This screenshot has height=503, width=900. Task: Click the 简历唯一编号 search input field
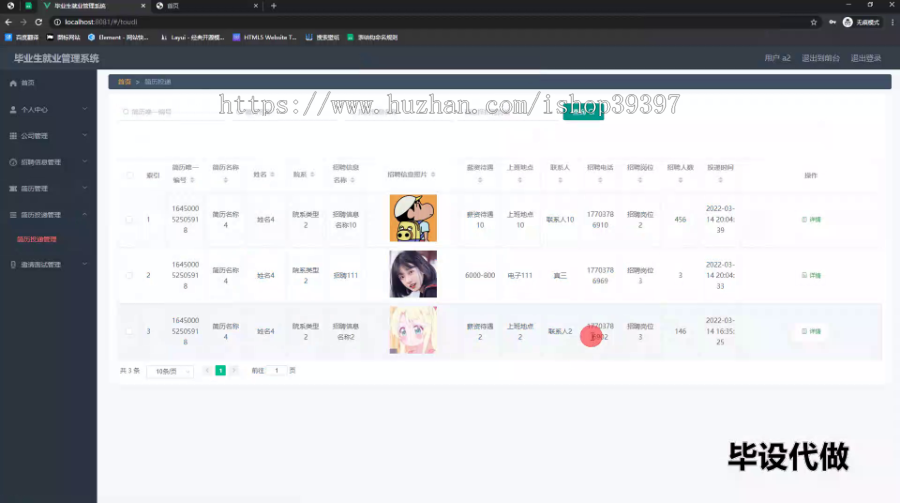(172, 112)
